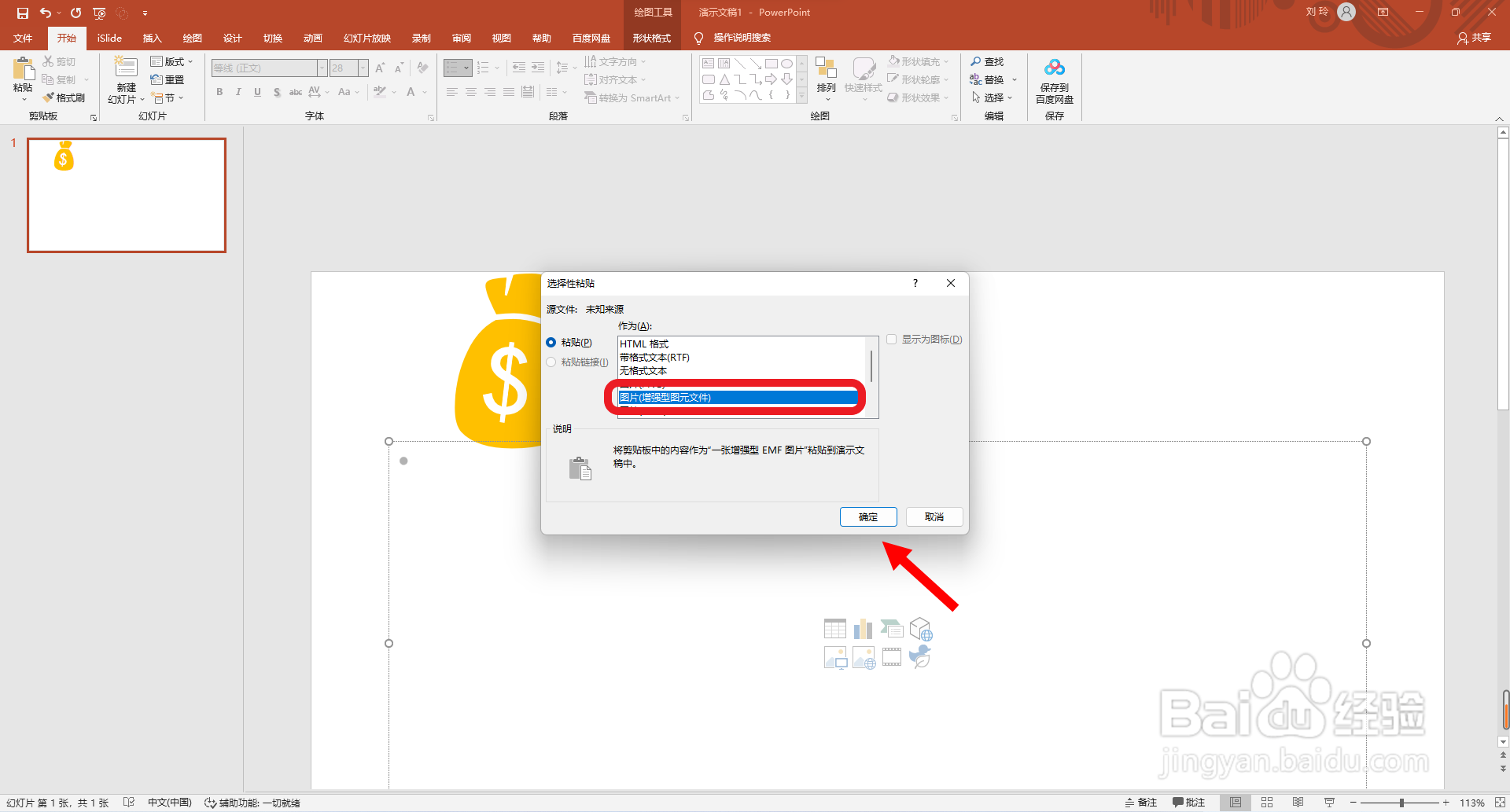Image resolution: width=1510 pixels, height=812 pixels.
Task: Click the Arrange (排列) icon
Action: pos(826,68)
